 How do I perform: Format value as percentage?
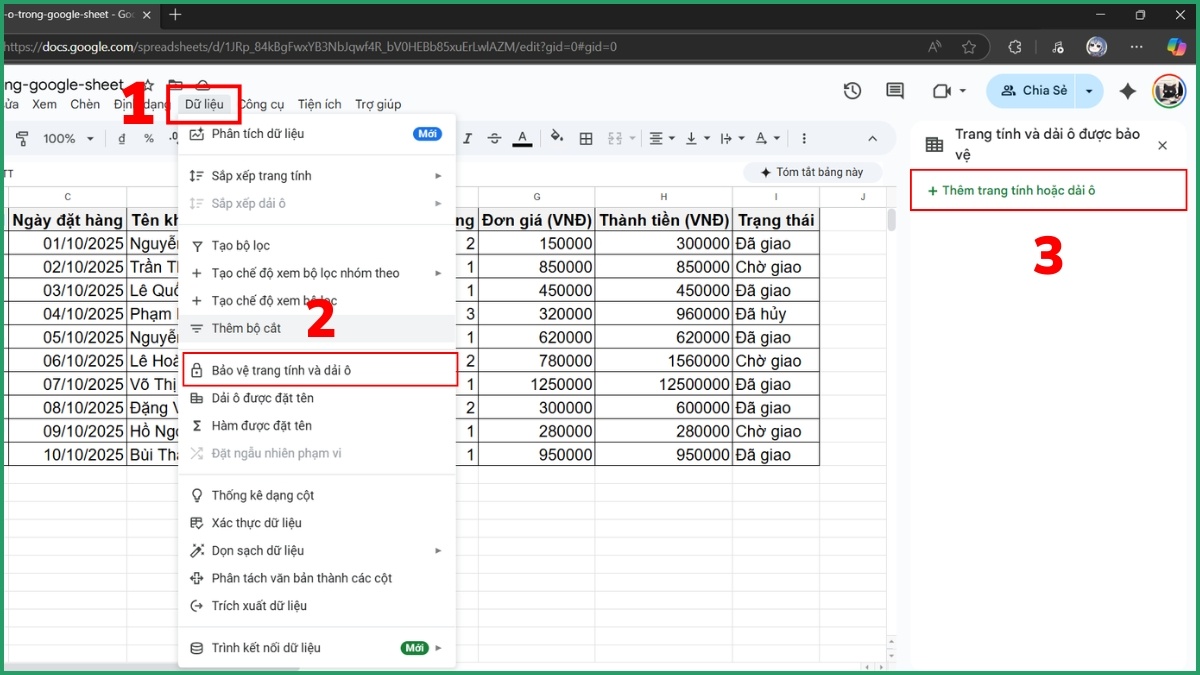click(x=150, y=138)
